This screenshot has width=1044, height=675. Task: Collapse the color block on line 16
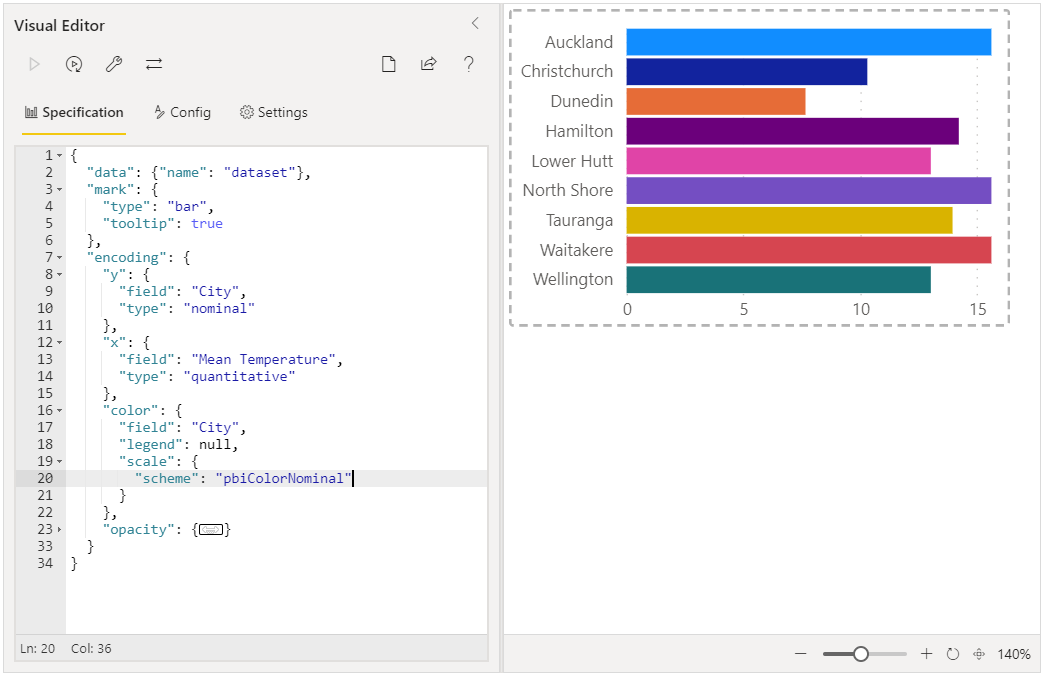click(59, 411)
